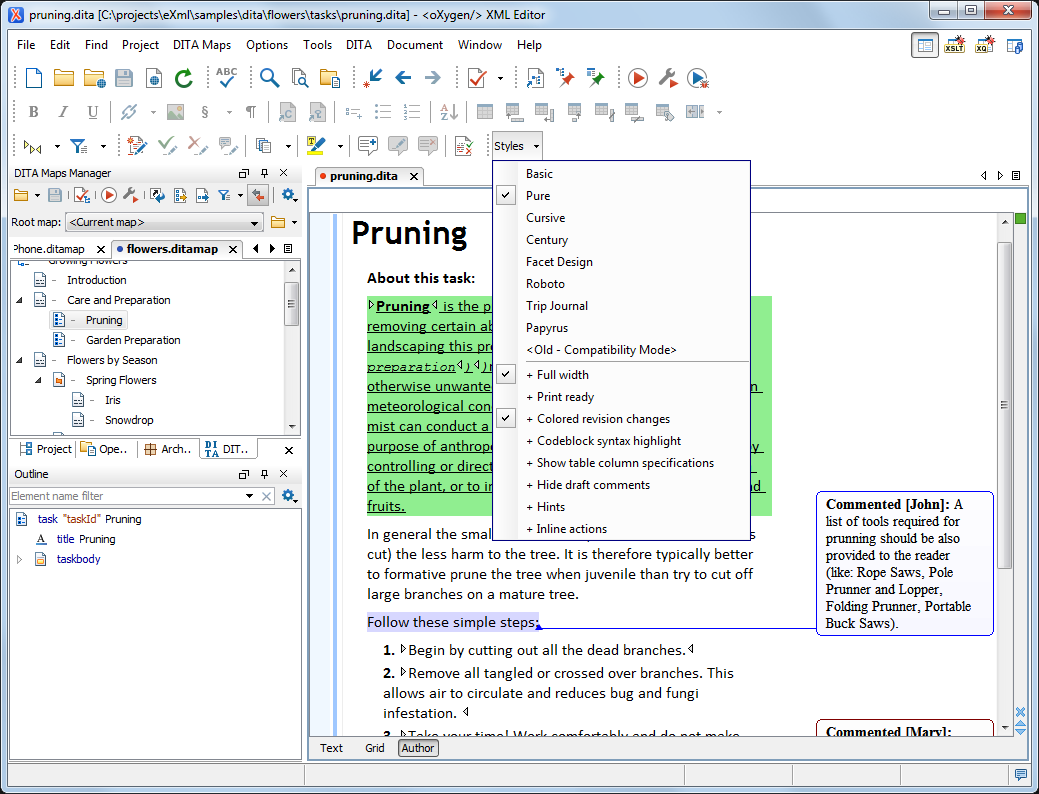Open the element name filter dropdown arrow

pos(249,496)
